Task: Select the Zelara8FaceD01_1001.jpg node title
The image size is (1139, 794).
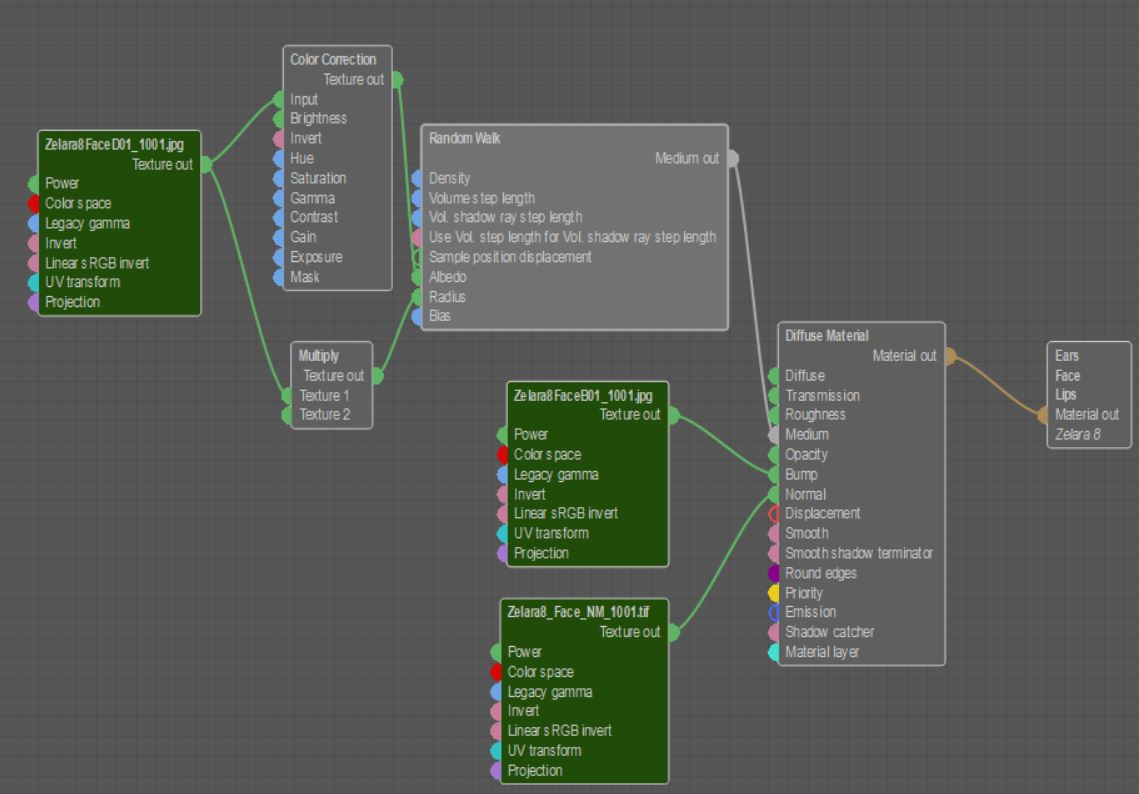Action: [114, 145]
